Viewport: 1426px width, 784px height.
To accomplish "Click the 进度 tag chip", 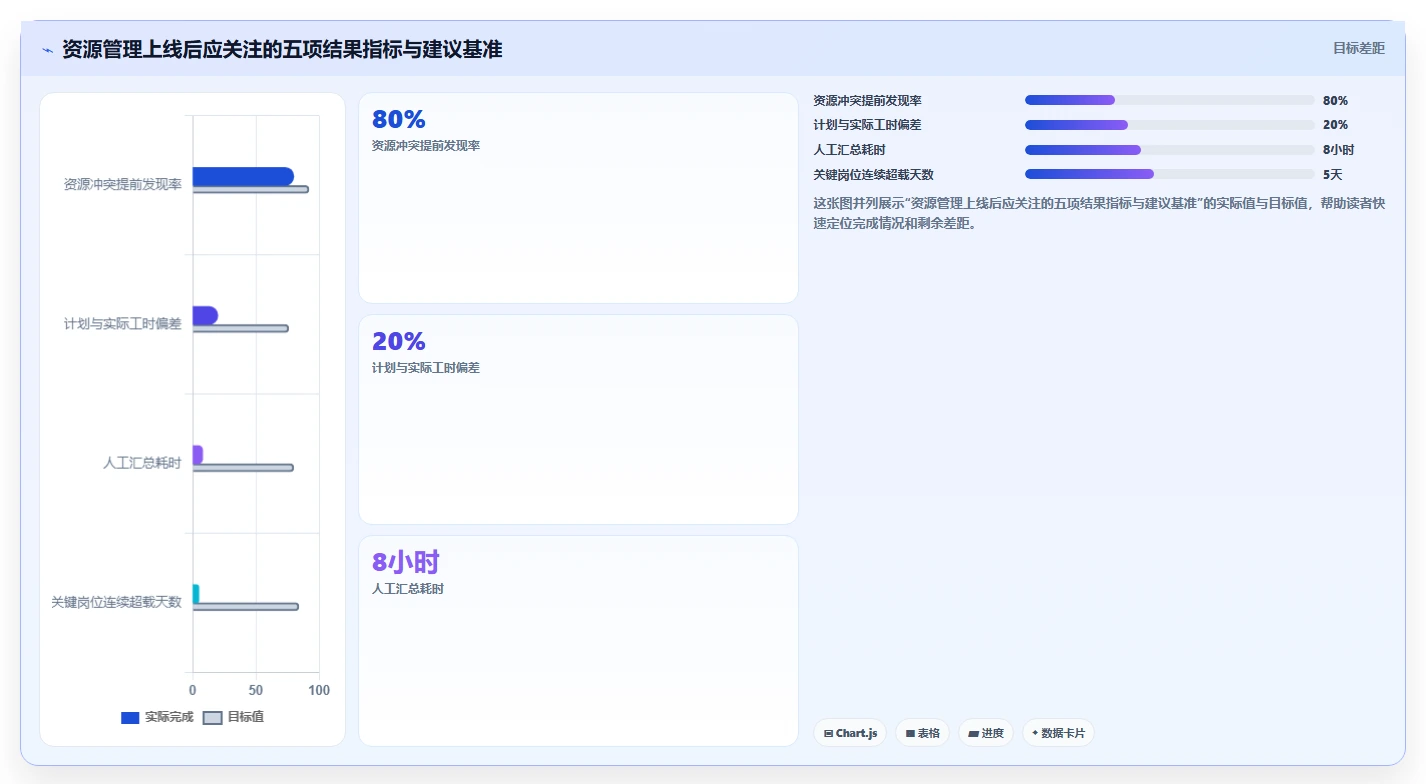I will point(986,733).
